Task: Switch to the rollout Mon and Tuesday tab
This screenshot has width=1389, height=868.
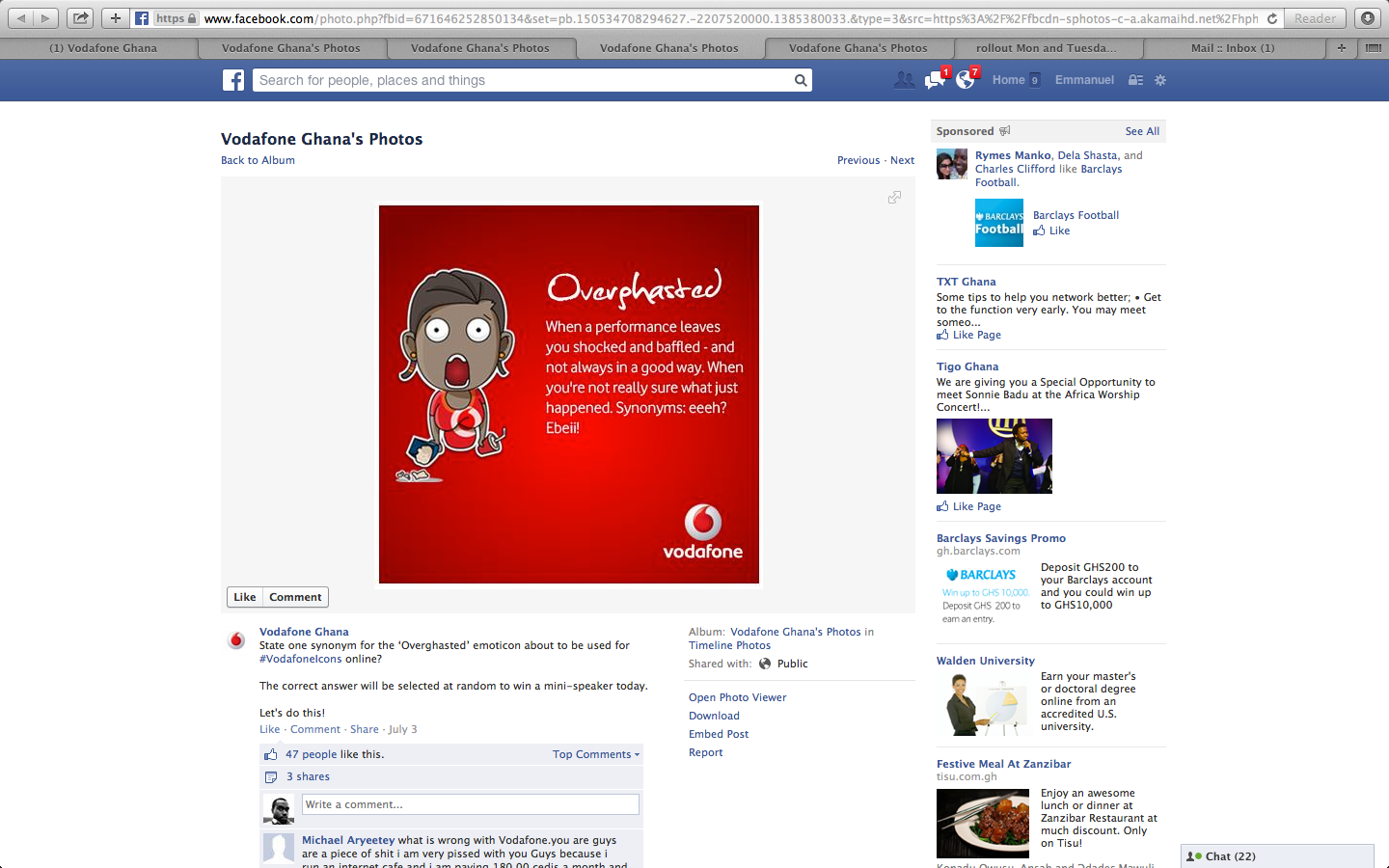Action: point(1047,47)
